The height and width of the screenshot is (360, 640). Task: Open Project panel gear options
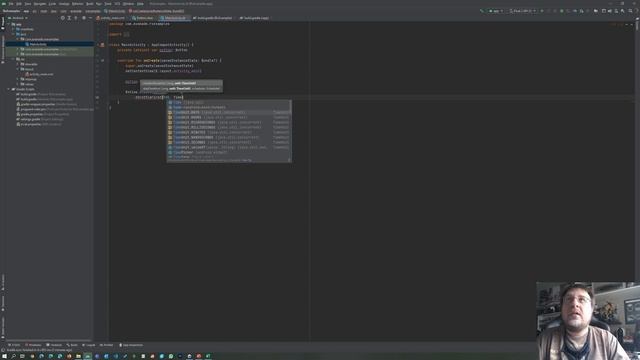(84, 18)
